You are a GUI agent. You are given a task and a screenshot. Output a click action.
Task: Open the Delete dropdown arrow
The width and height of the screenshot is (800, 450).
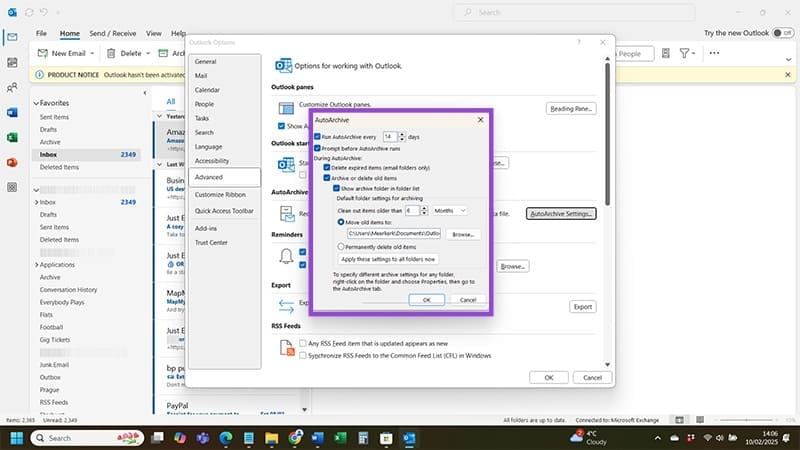pos(148,53)
